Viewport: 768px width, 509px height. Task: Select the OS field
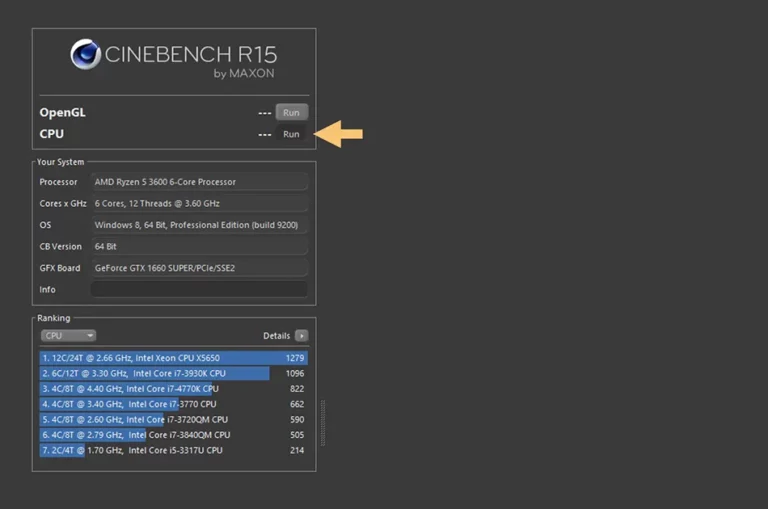click(x=199, y=225)
